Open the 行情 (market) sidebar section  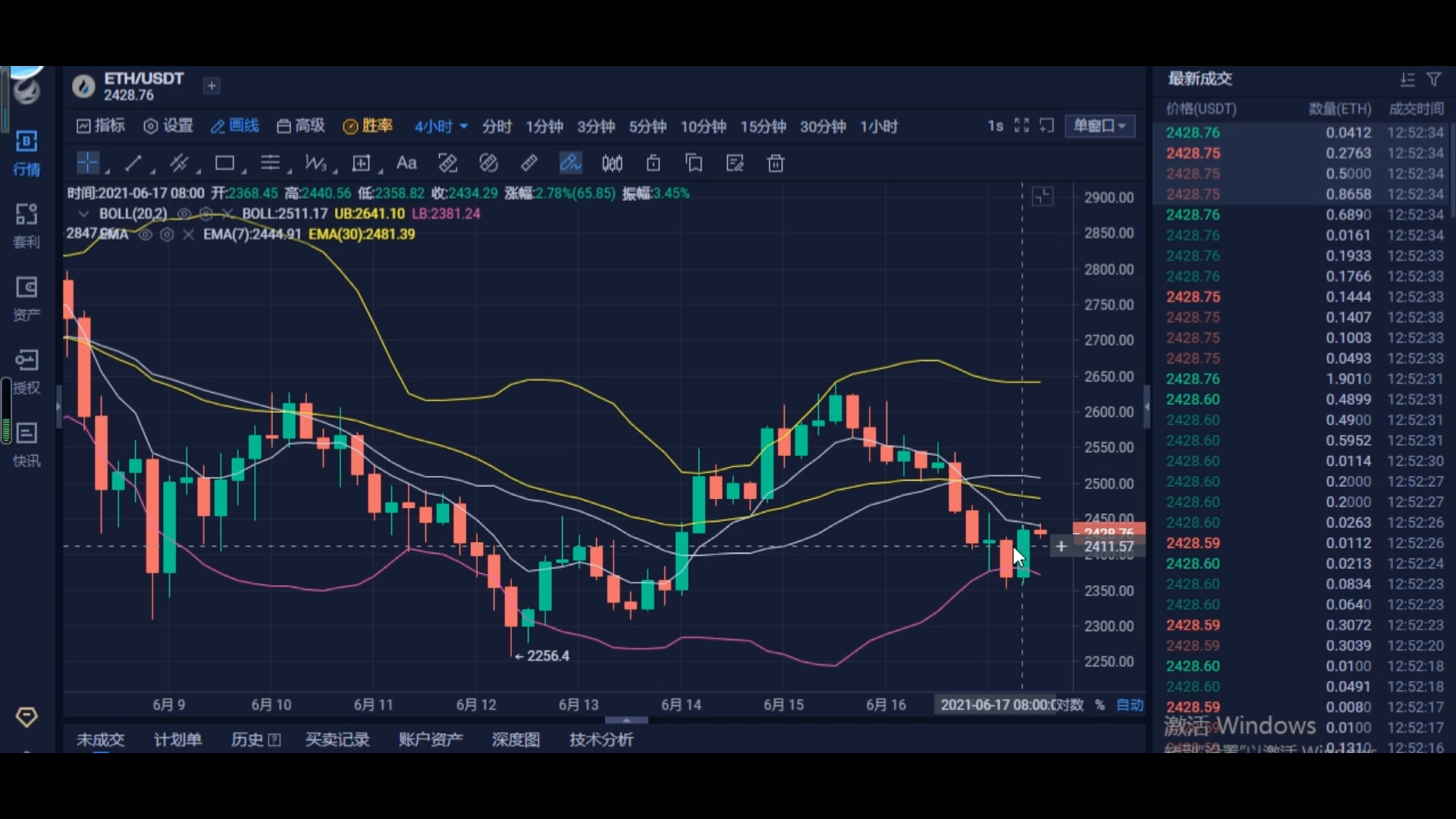(x=27, y=152)
